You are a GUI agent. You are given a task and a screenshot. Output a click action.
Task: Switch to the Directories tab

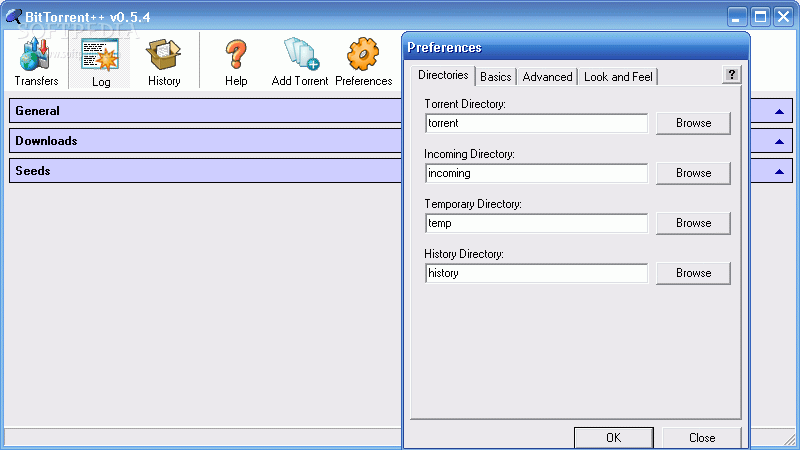click(443, 76)
